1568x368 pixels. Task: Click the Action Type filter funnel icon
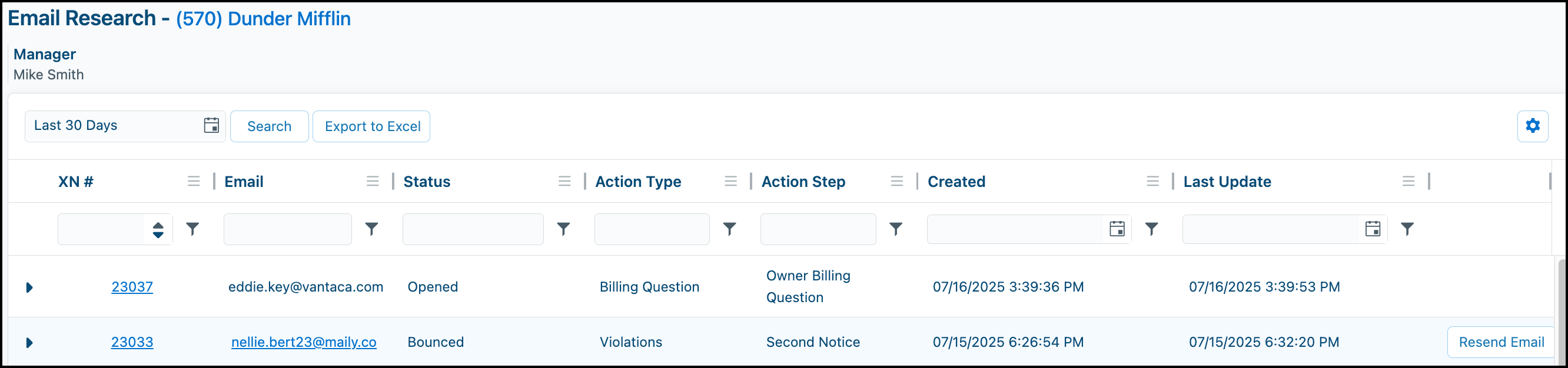point(729,229)
